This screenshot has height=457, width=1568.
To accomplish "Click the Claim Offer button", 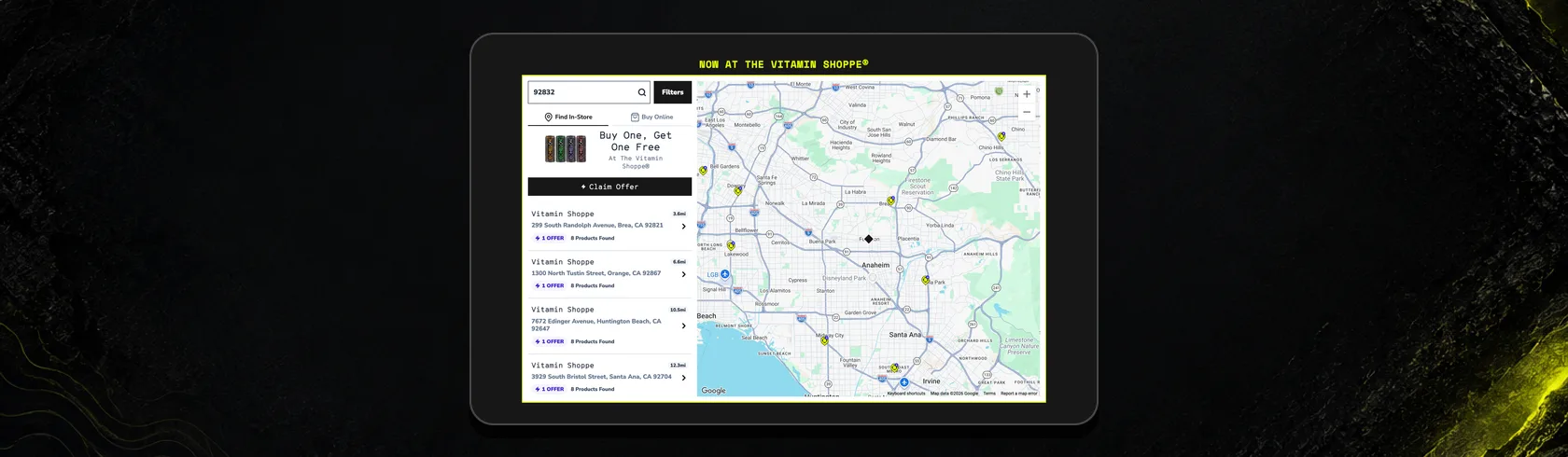I will click(x=609, y=187).
